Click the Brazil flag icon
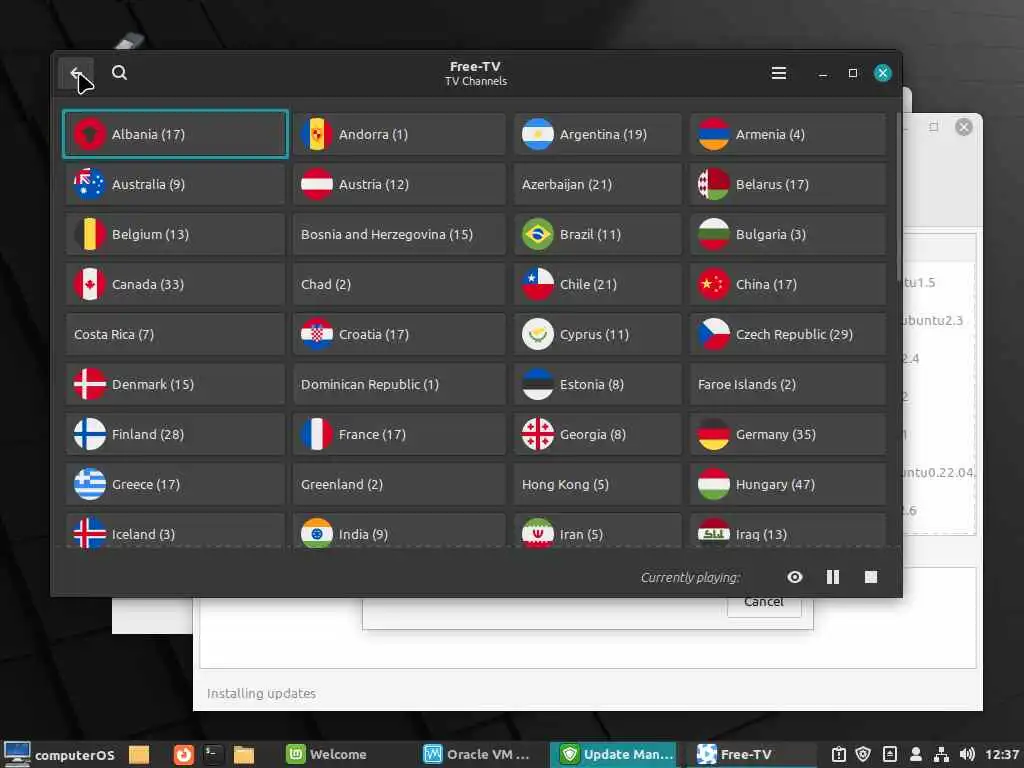Image resolution: width=1024 pixels, height=768 pixels. [537, 234]
